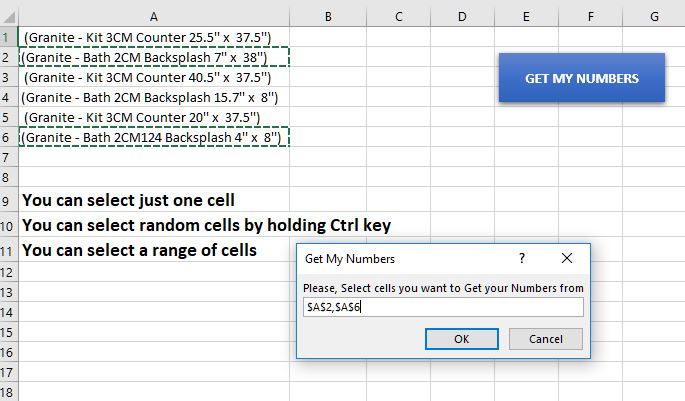Select row 9 header

pos(9,200)
